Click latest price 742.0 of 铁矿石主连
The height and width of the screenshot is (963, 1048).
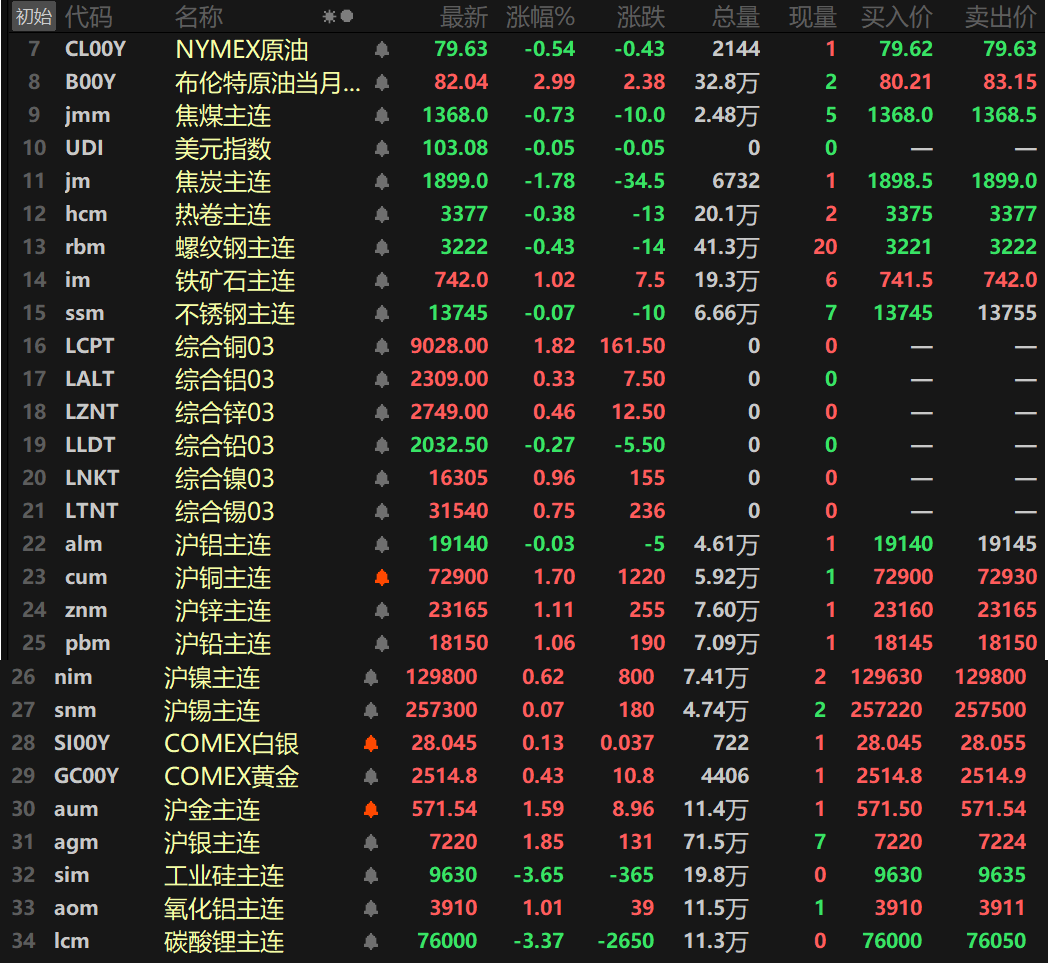(x=461, y=280)
